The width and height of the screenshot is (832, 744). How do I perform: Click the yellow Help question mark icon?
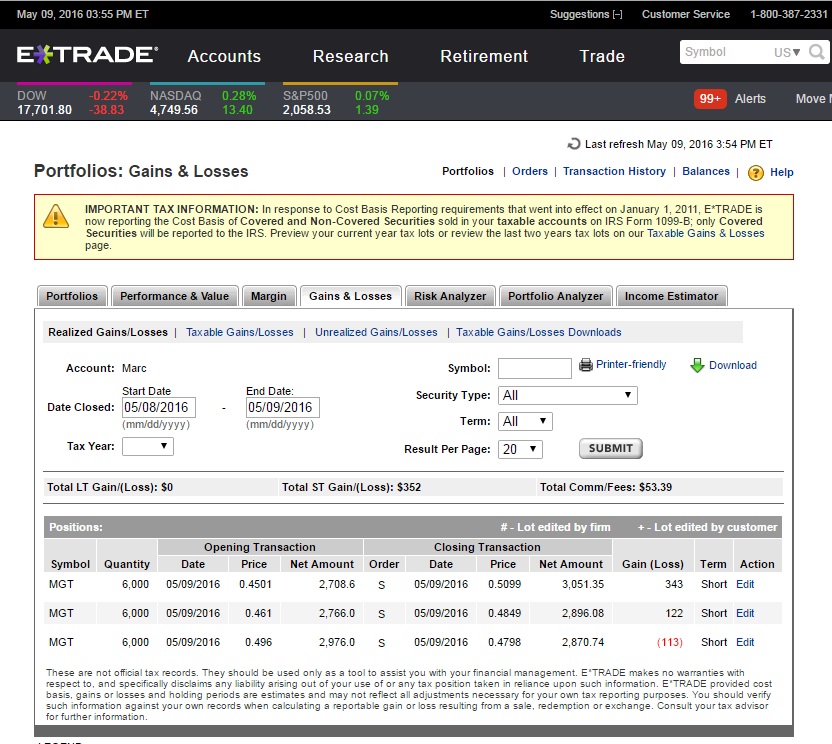[x=756, y=173]
